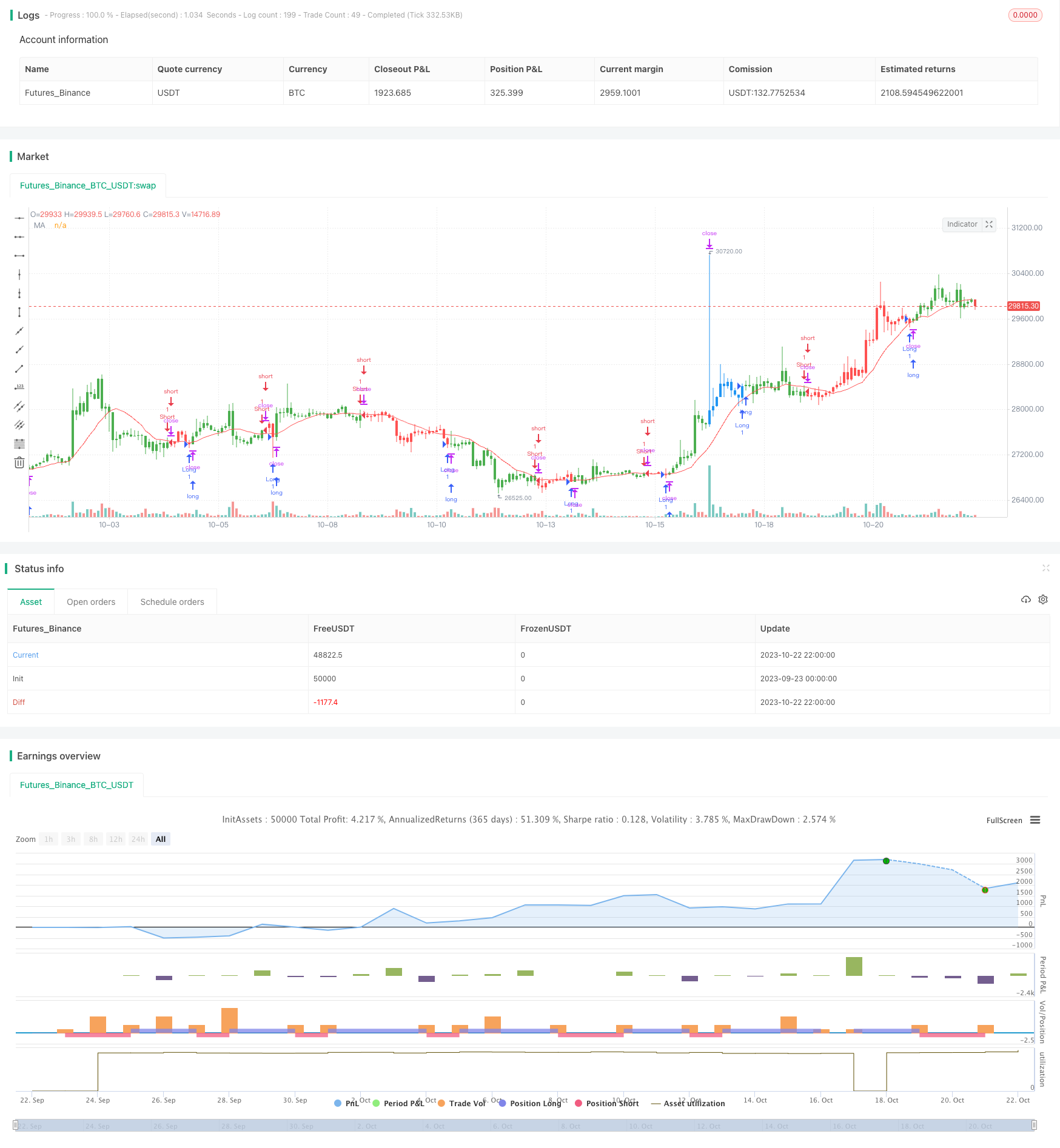The height and width of the screenshot is (1148, 1060).
Task: Click the current price label 29815.30 on axis
Action: 1024,306
